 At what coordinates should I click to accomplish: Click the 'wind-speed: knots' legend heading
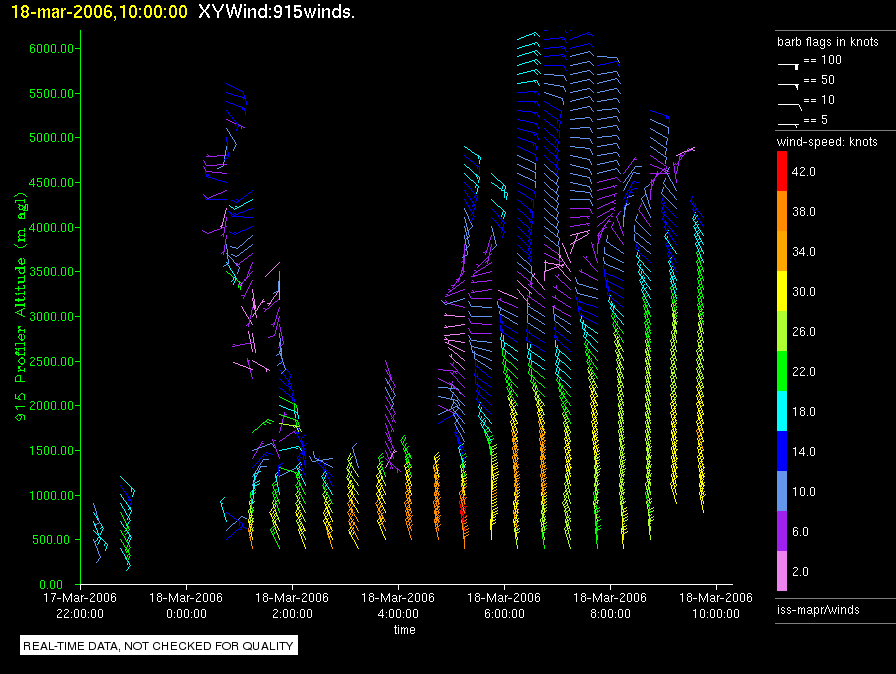point(827,142)
